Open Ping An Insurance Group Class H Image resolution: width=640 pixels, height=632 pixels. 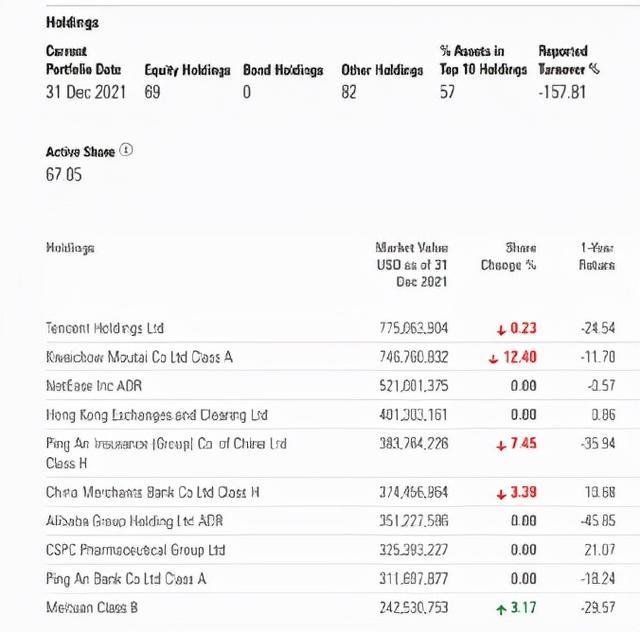(167, 453)
